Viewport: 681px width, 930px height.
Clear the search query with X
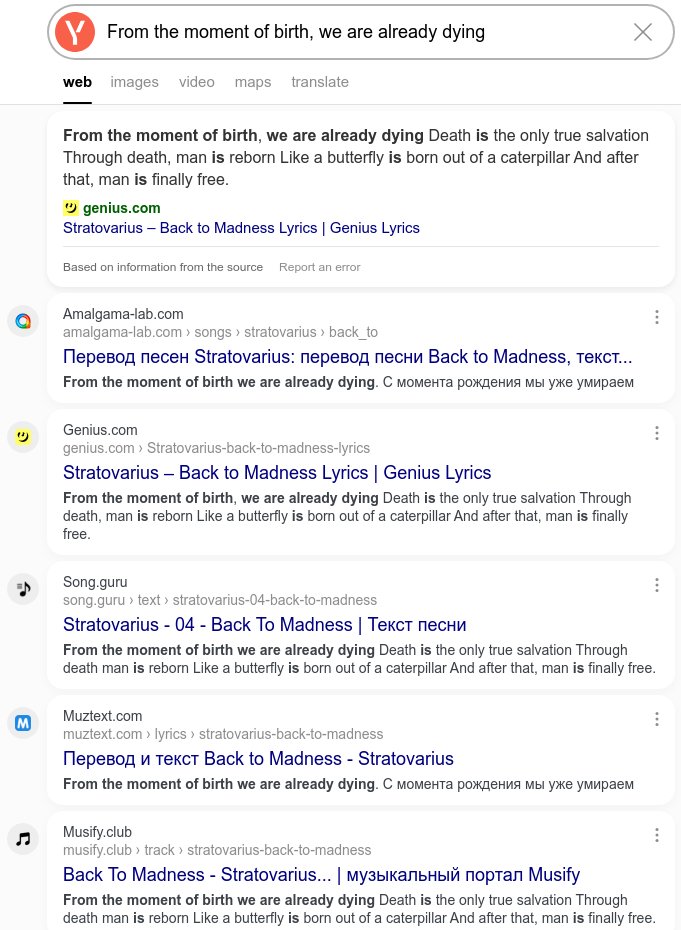(643, 32)
